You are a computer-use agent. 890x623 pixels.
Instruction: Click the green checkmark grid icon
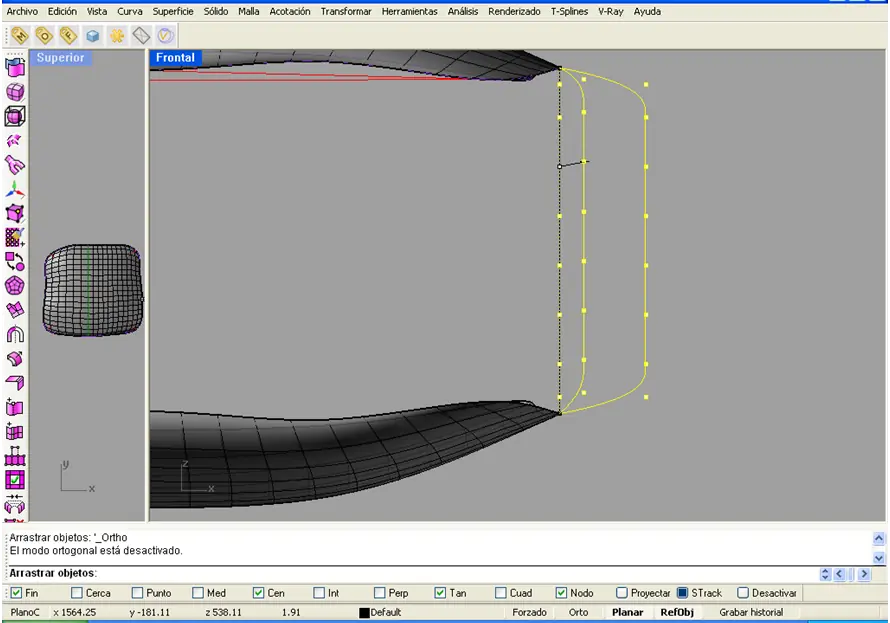pyautogui.click(x=15, y=480)
